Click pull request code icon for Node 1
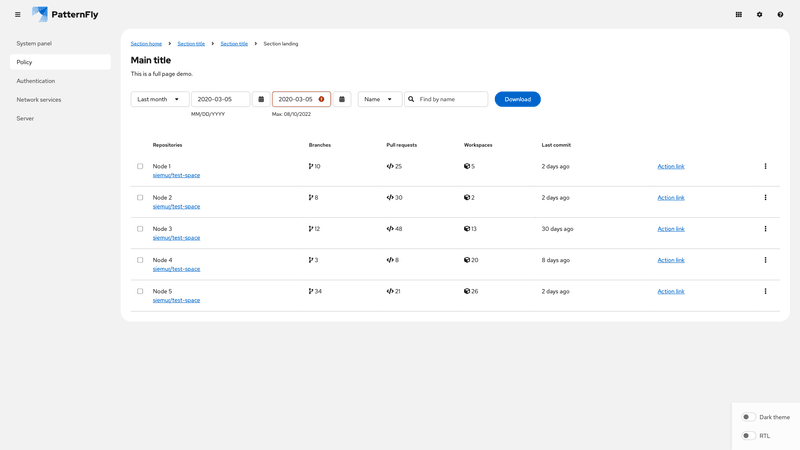This screenshot has height=450, width=800. coord(390,166)
